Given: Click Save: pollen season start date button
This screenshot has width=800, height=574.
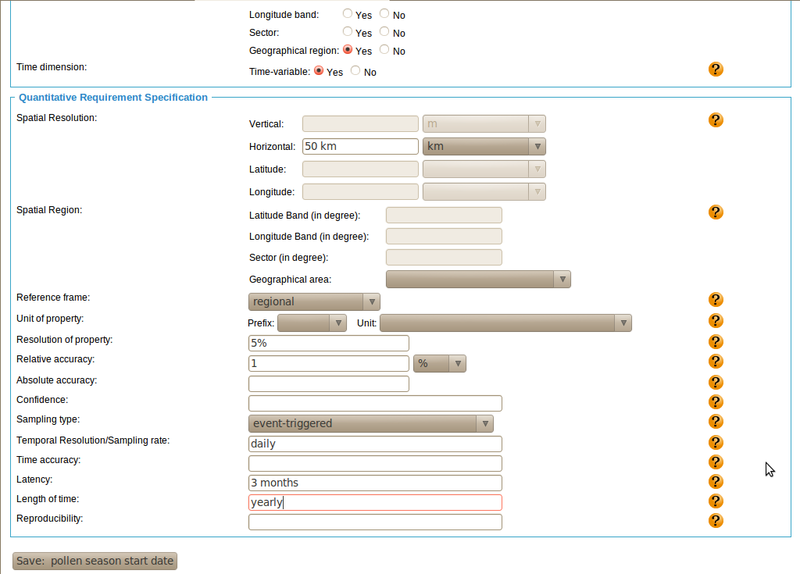Looking at the screenshot, I should tap(94, 561).
